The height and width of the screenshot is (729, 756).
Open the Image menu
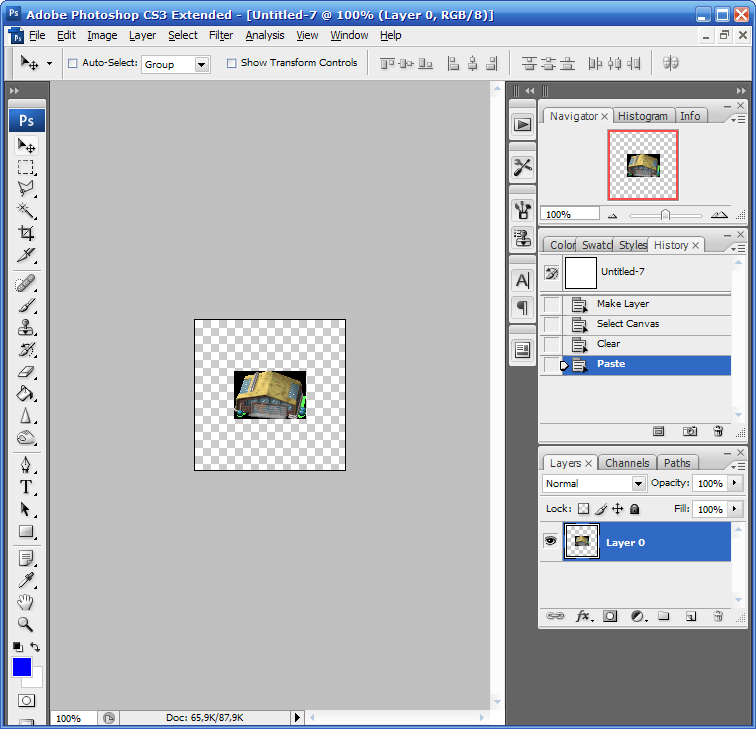pos(102,35)
